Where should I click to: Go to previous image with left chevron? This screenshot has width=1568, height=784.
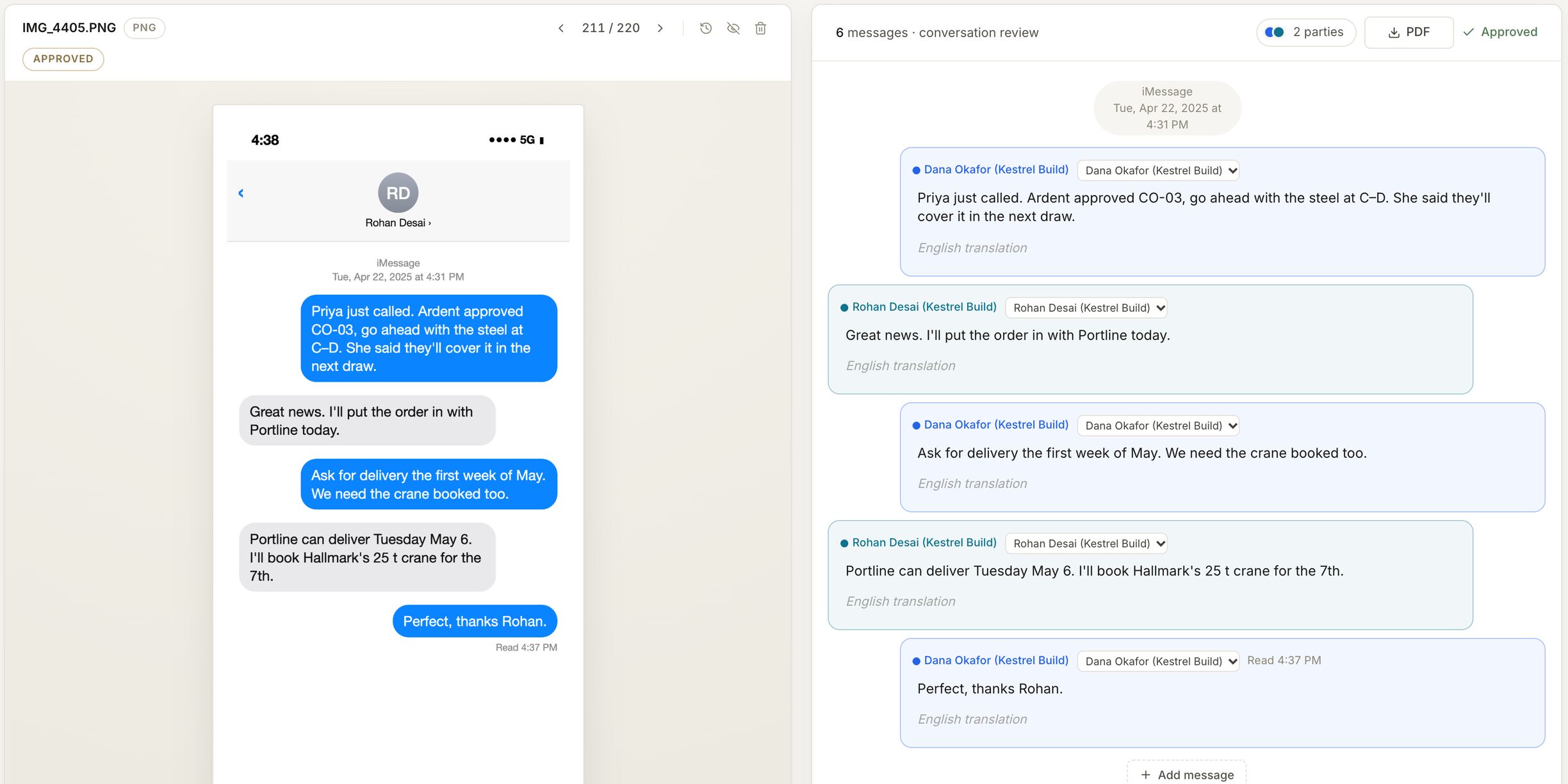coord(561,28)
